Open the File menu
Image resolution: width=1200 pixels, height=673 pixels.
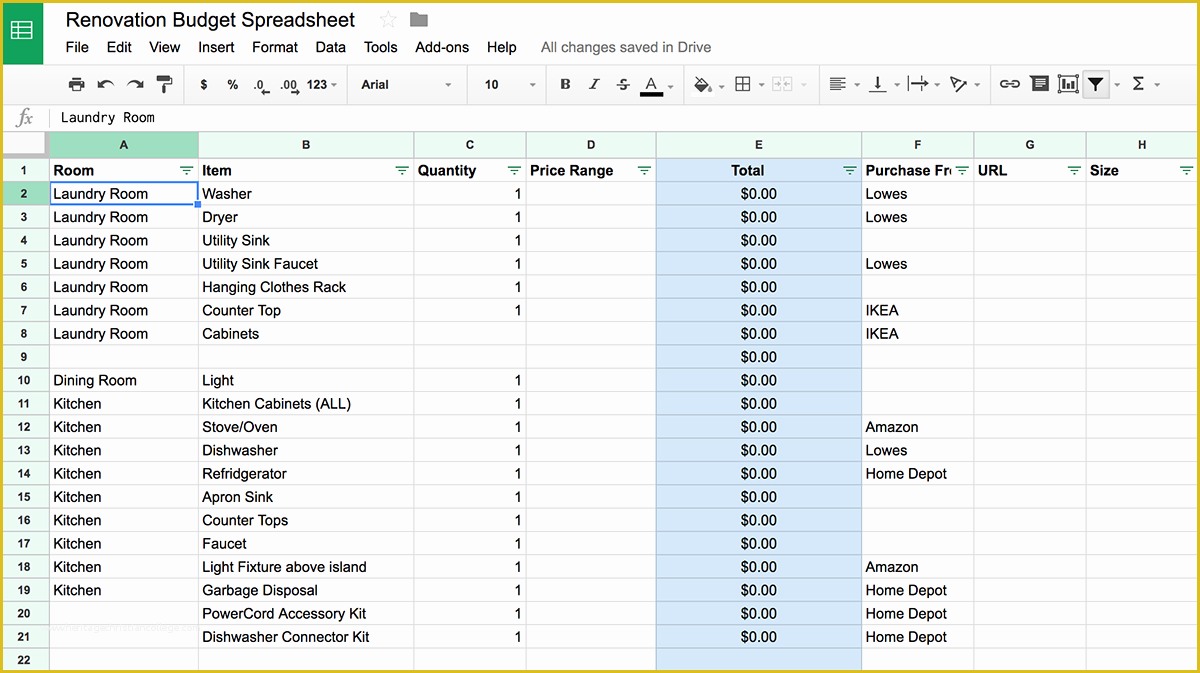click(x=77, y=47)
